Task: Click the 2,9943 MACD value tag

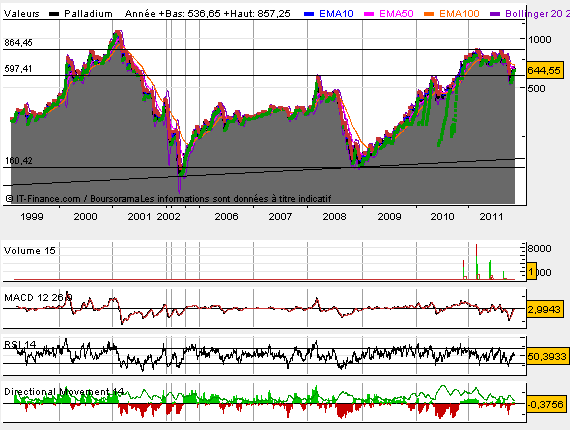Action: click(x=545, y=310)
